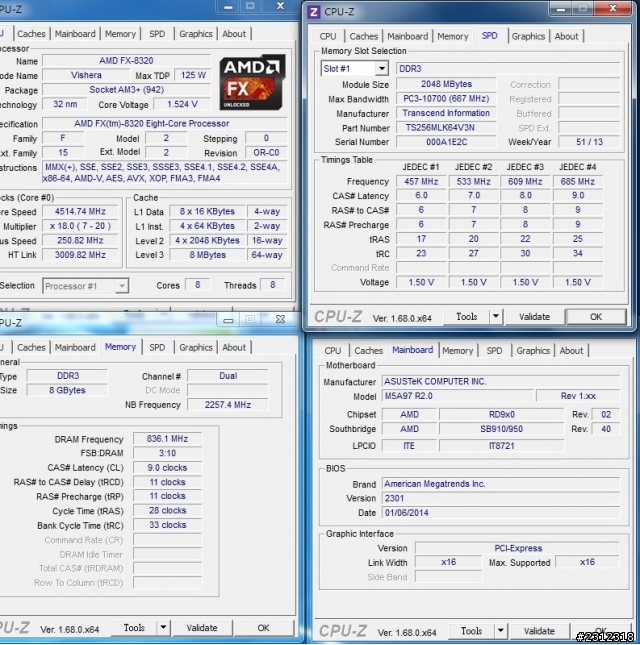640x645 pixels.
Task: Open CPU tab in the motherboard window
Action: click(333, 350)
